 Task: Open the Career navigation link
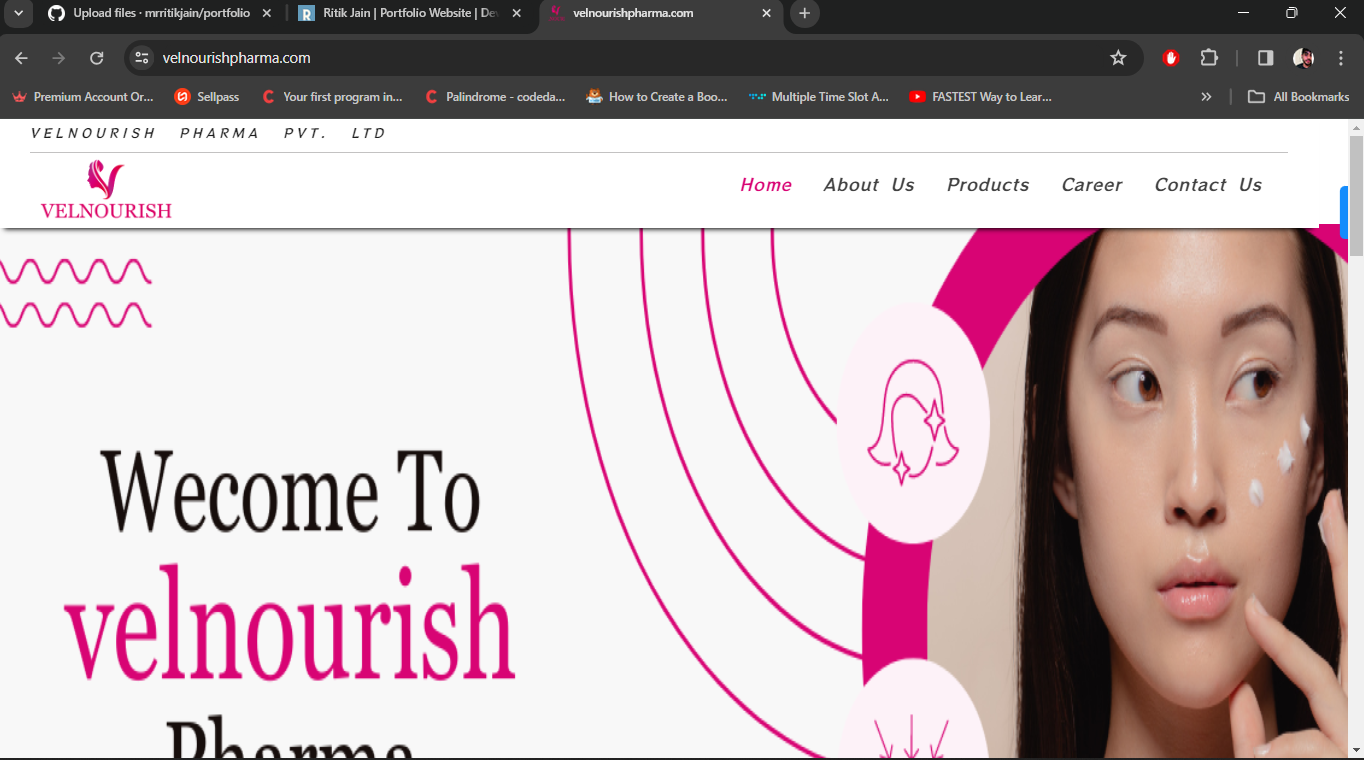1092,185
